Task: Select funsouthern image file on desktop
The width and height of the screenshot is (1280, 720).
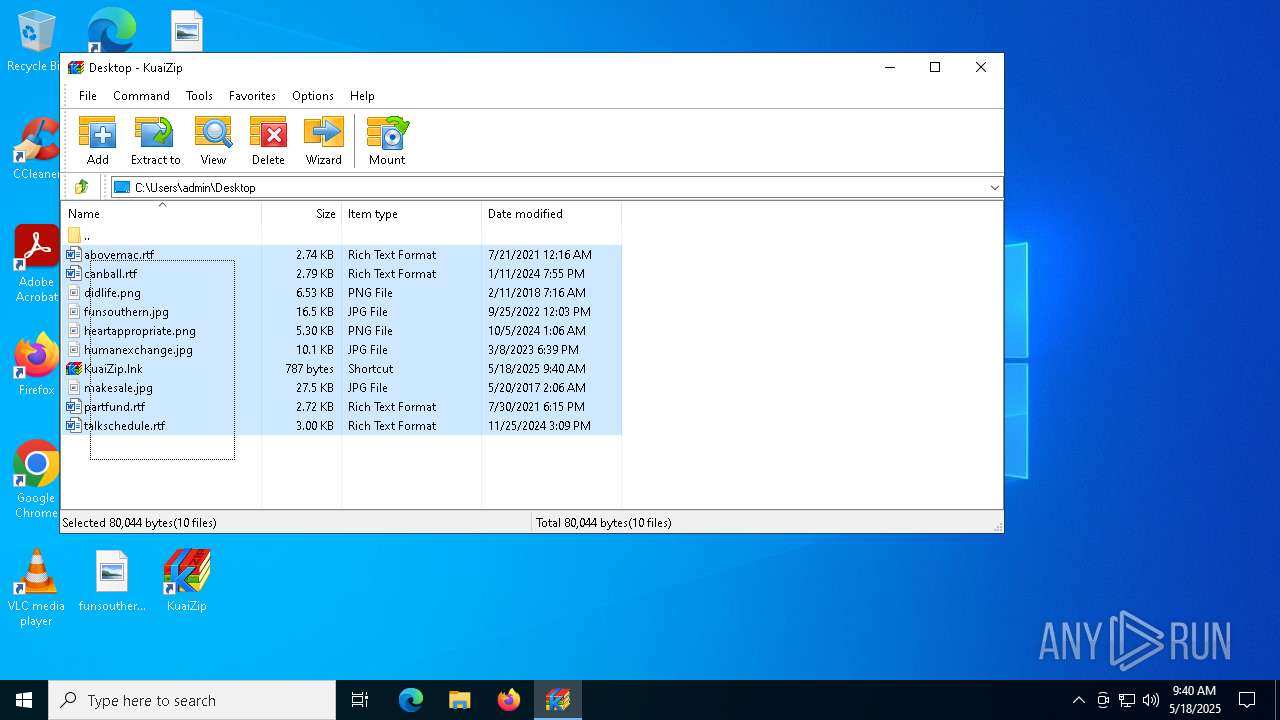Action: tap(112, 581)
